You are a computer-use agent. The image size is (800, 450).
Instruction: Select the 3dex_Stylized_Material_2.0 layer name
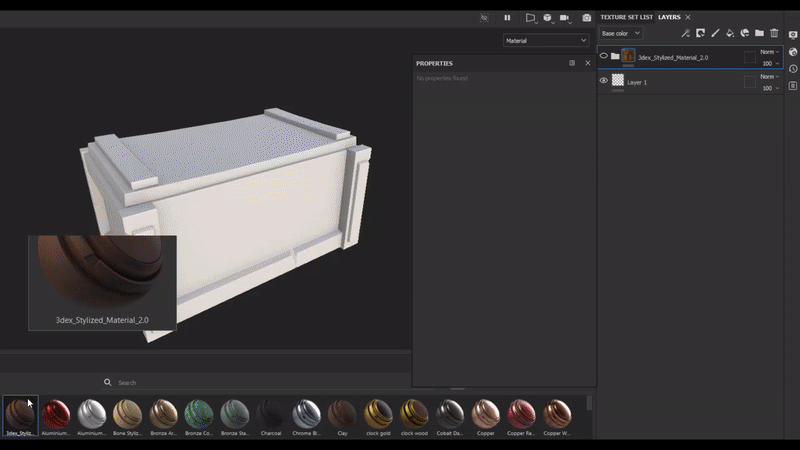673,58
